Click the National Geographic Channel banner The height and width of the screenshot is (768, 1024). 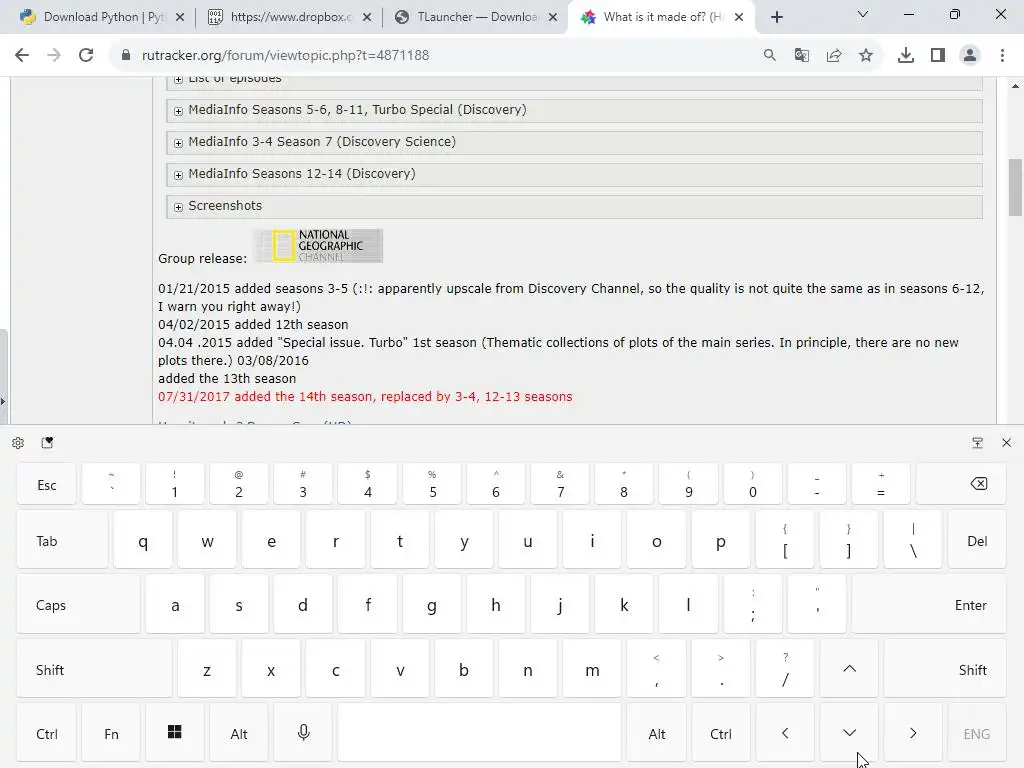[x=318, y=246]
